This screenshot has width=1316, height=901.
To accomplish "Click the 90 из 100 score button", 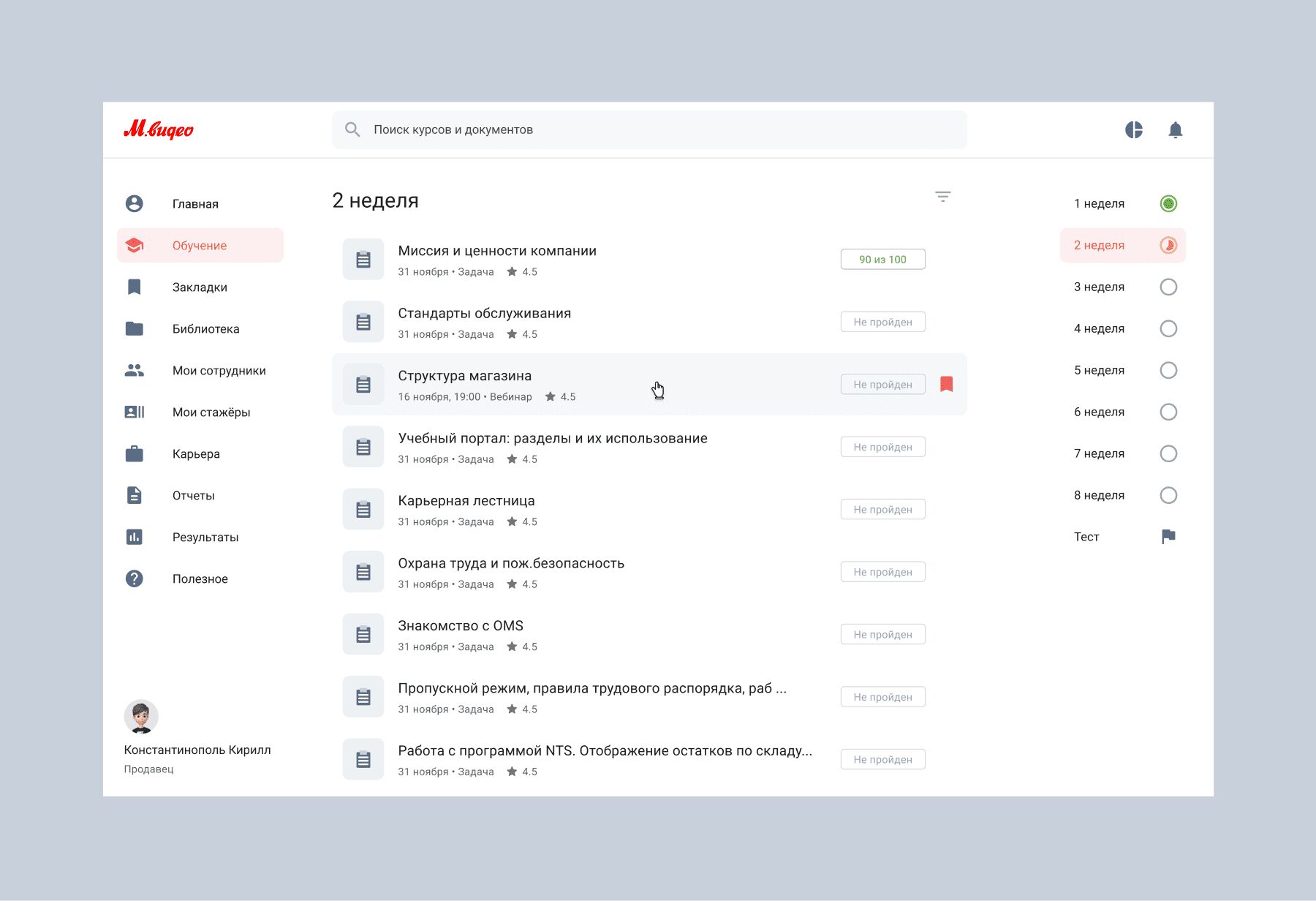I will point(882,260).
